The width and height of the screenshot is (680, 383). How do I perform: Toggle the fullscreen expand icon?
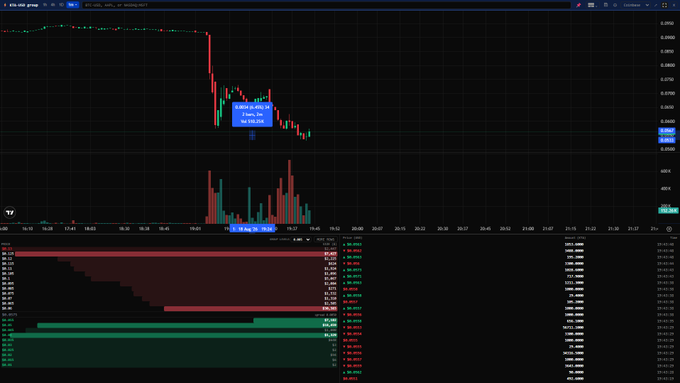pyautogui.click(x=664, y=5)
